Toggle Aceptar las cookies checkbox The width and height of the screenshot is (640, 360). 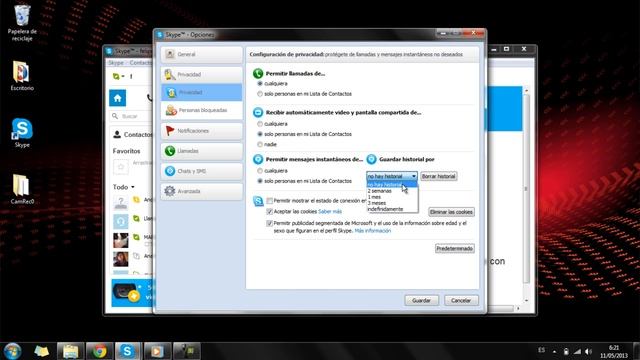click(x=269, y=211)
